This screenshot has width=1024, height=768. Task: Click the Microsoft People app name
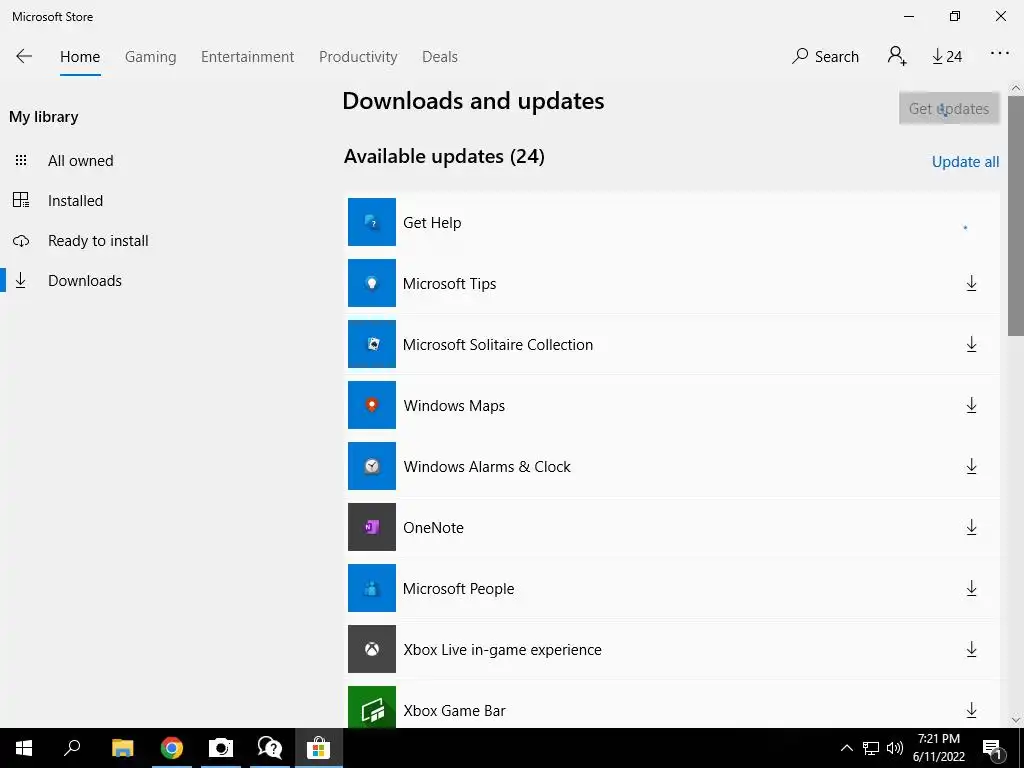458,588
